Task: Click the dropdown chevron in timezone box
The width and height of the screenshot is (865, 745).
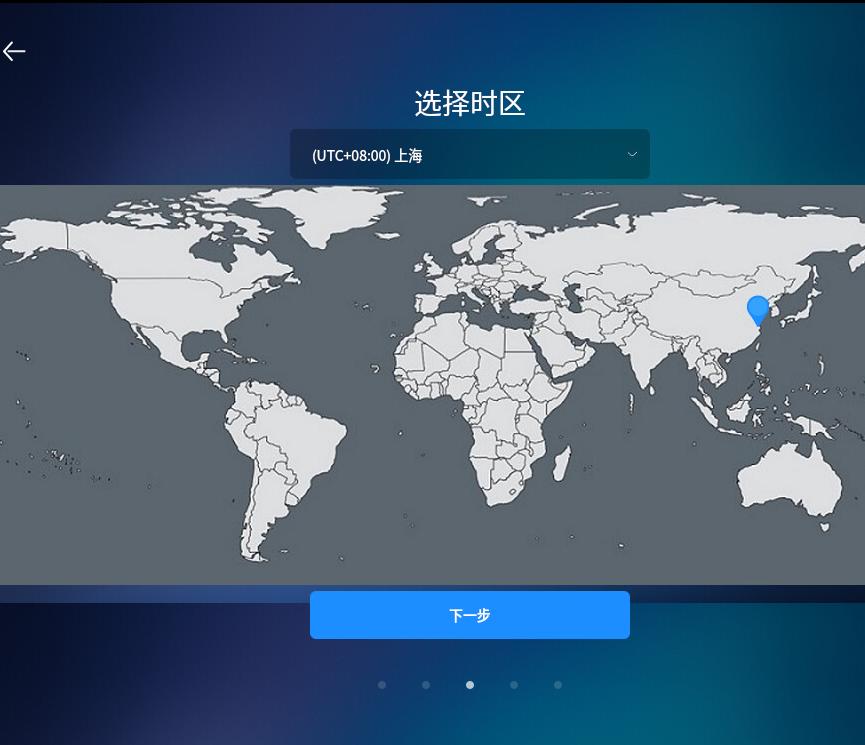Action: pyautogui.click(x=632, y=154)
